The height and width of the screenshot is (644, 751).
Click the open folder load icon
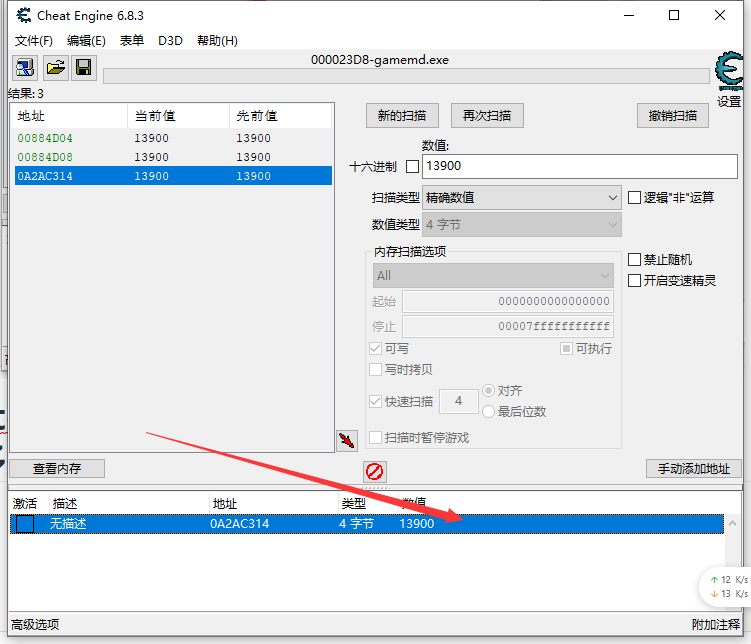(55, 68)
